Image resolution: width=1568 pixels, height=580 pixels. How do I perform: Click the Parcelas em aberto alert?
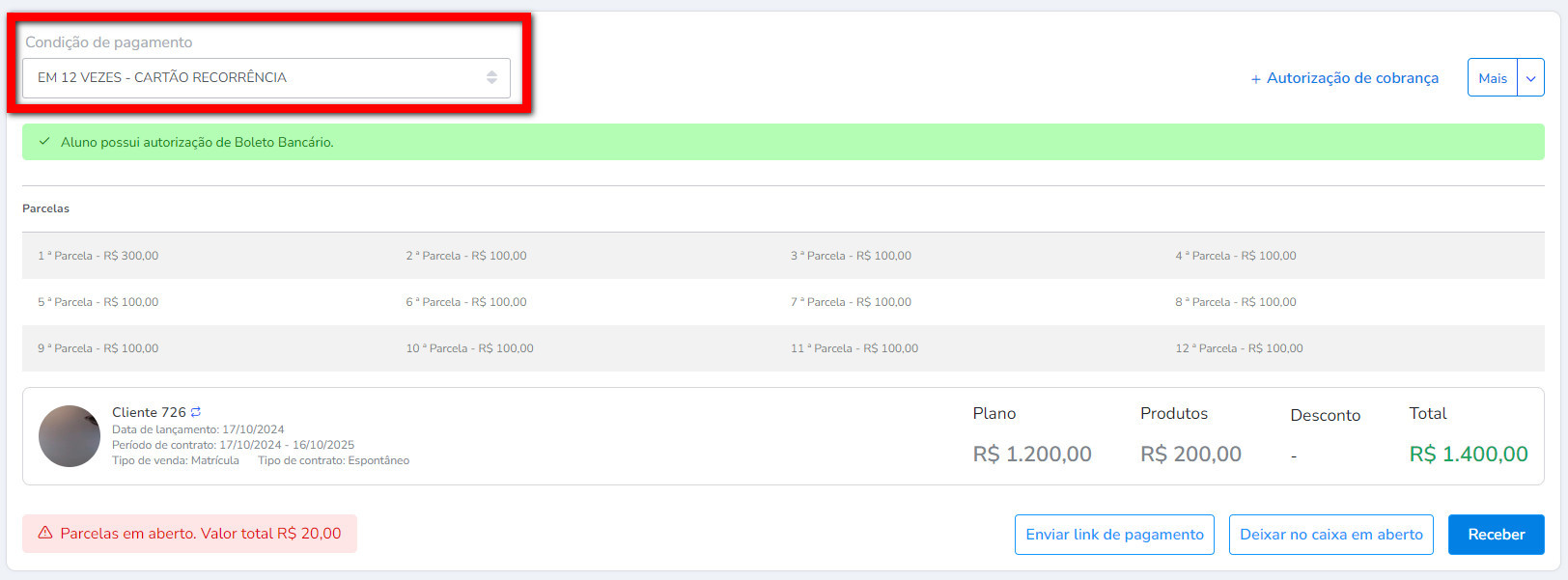189,534
